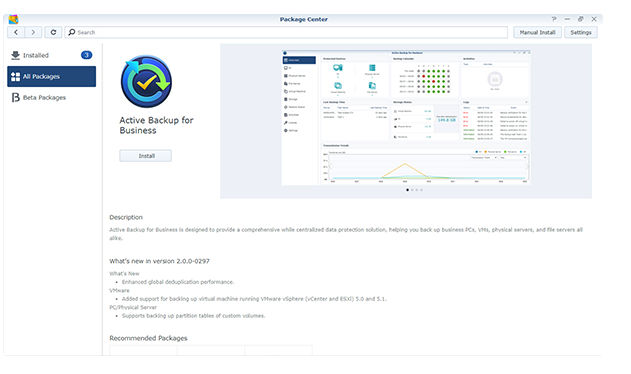Click the magnifier search icon
Screen dimensions: 631x374
click(x=72, y=32)
